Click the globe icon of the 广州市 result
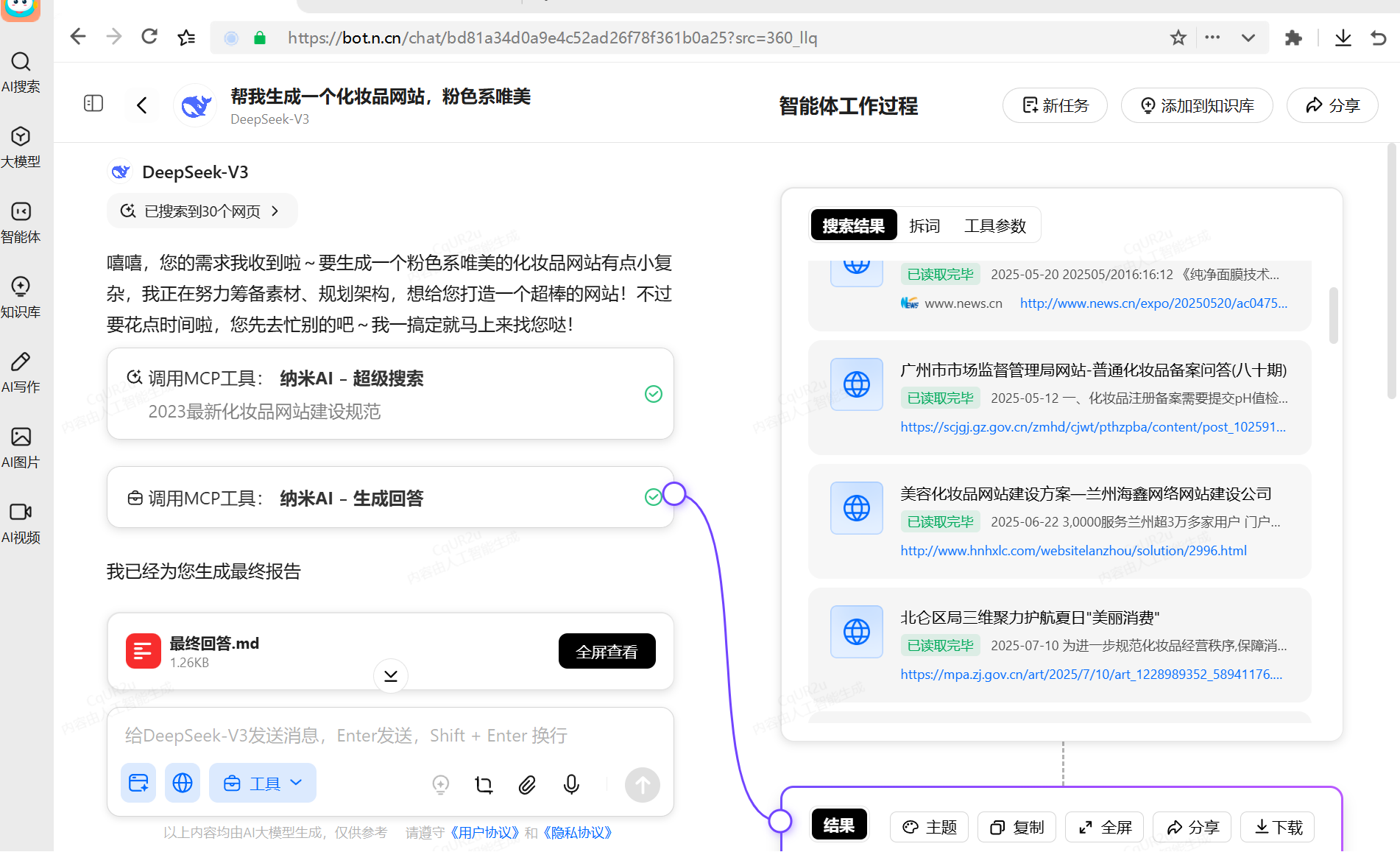 pyautogui.click(x=857, y=384)
